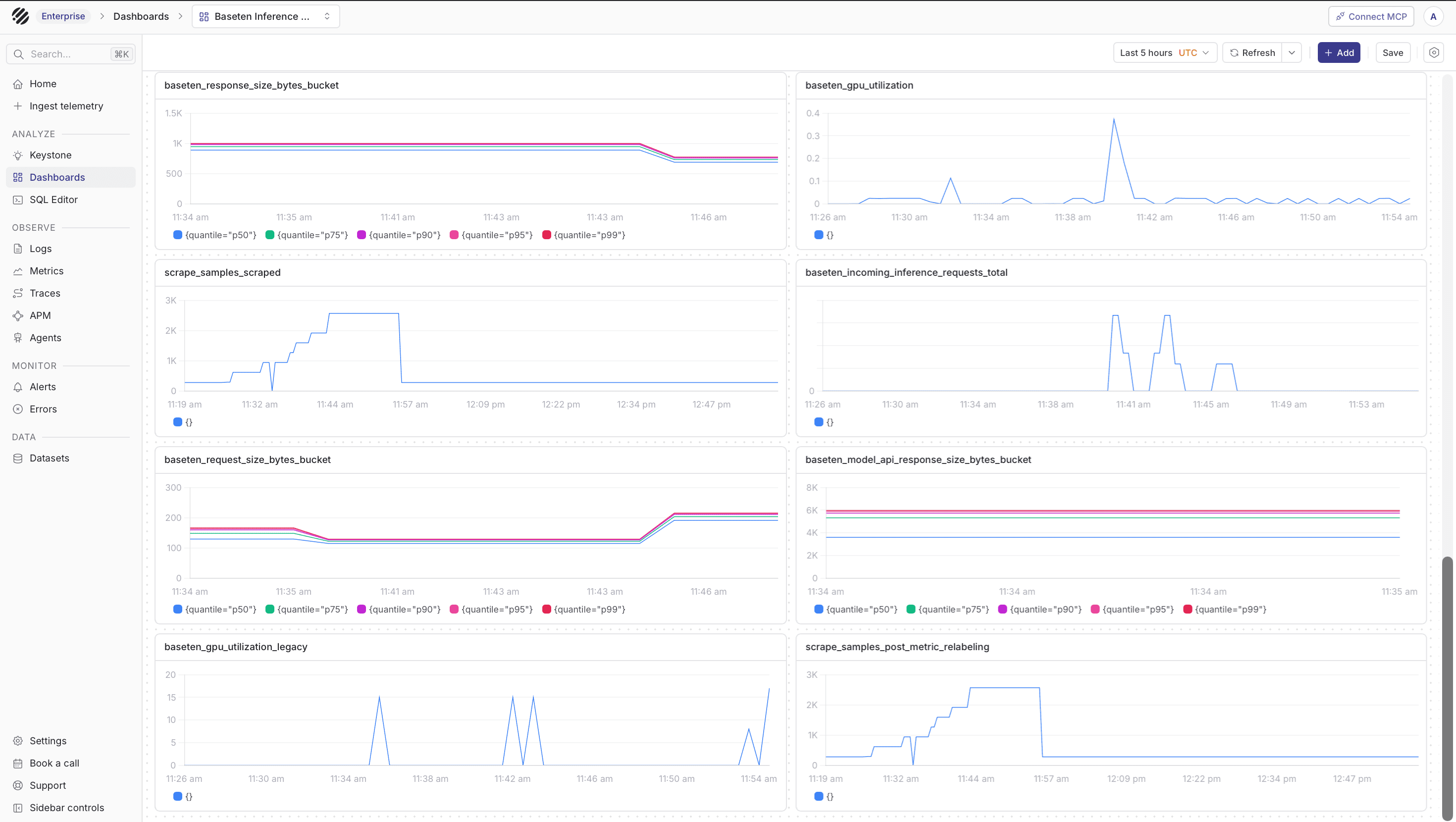Open SQL Editor icon in sidebar

pyautogui.click(x=18, y=200)
